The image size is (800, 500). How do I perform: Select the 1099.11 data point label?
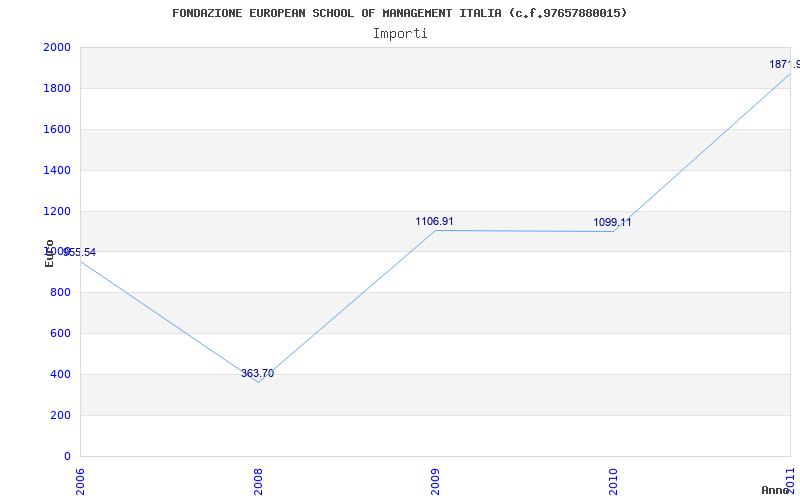[612, 222]
